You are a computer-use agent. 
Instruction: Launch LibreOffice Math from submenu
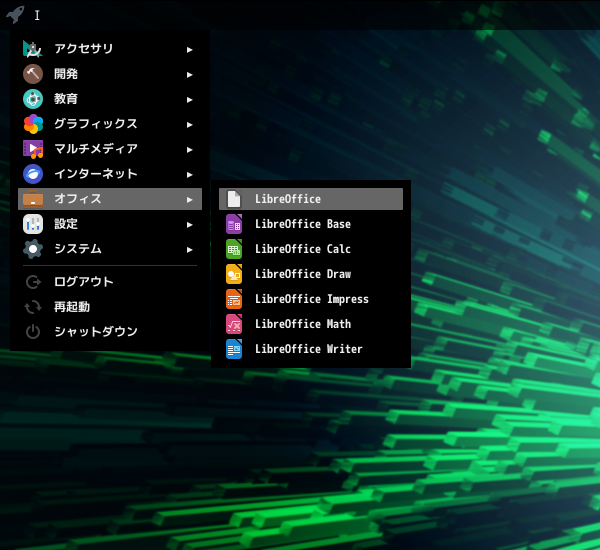[x=311, y=324]
